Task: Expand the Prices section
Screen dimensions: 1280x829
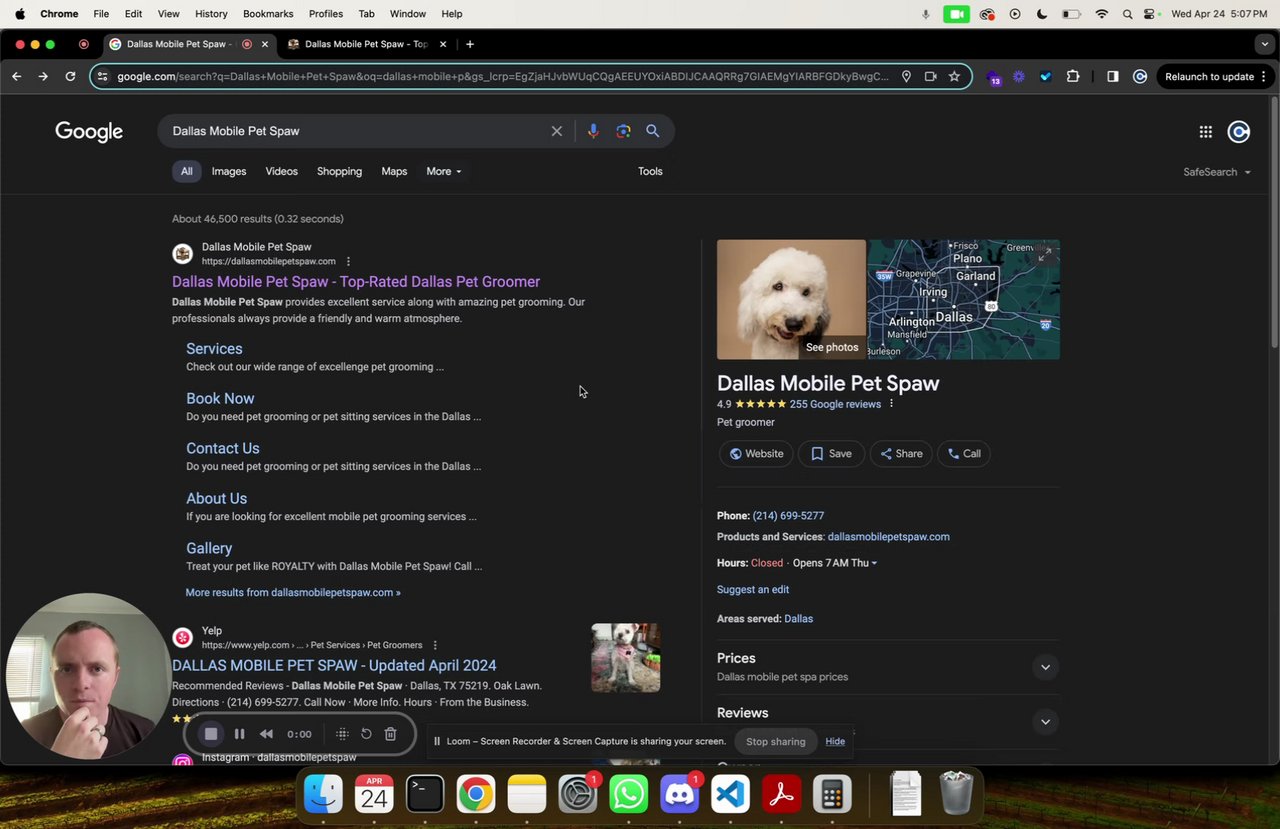Action: point(1045,667)
